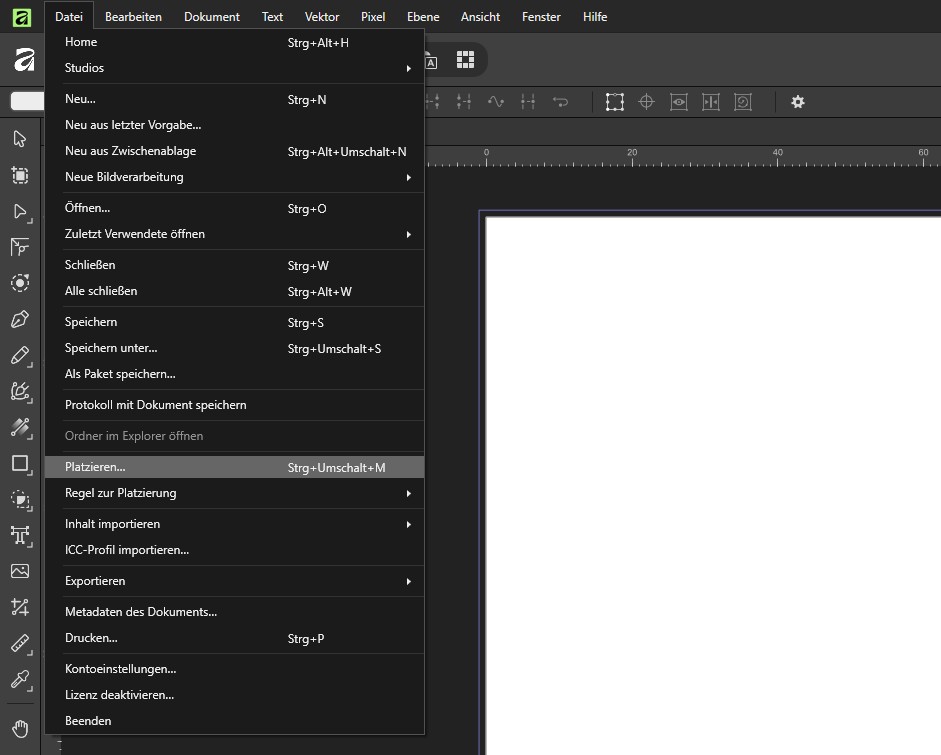Image resolution: width=941 pixels, height=755 pixels.
Task: Select the Rectangle shape tool
Action: click(20, 463)
